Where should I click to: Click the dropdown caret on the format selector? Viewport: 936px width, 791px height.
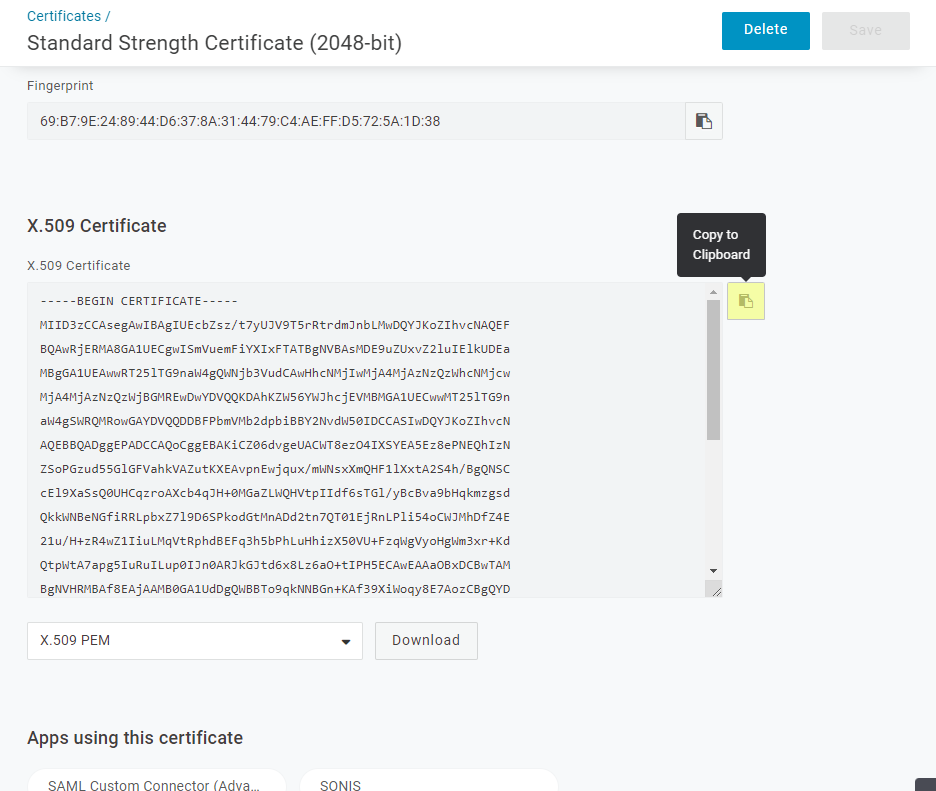coord(347,641)
